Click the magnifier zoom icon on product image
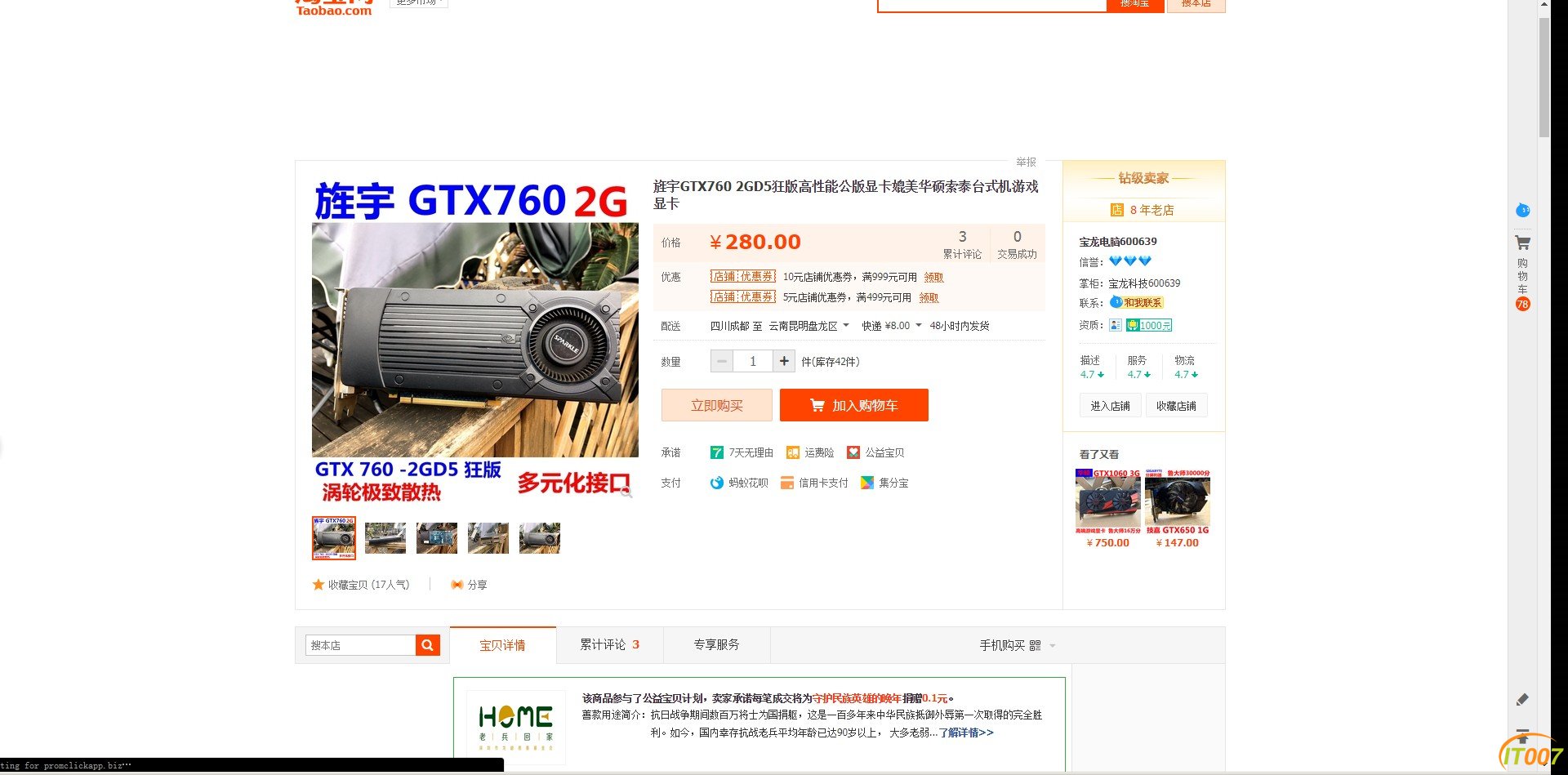Screen dimensions: 1568x775 point(626,492)
